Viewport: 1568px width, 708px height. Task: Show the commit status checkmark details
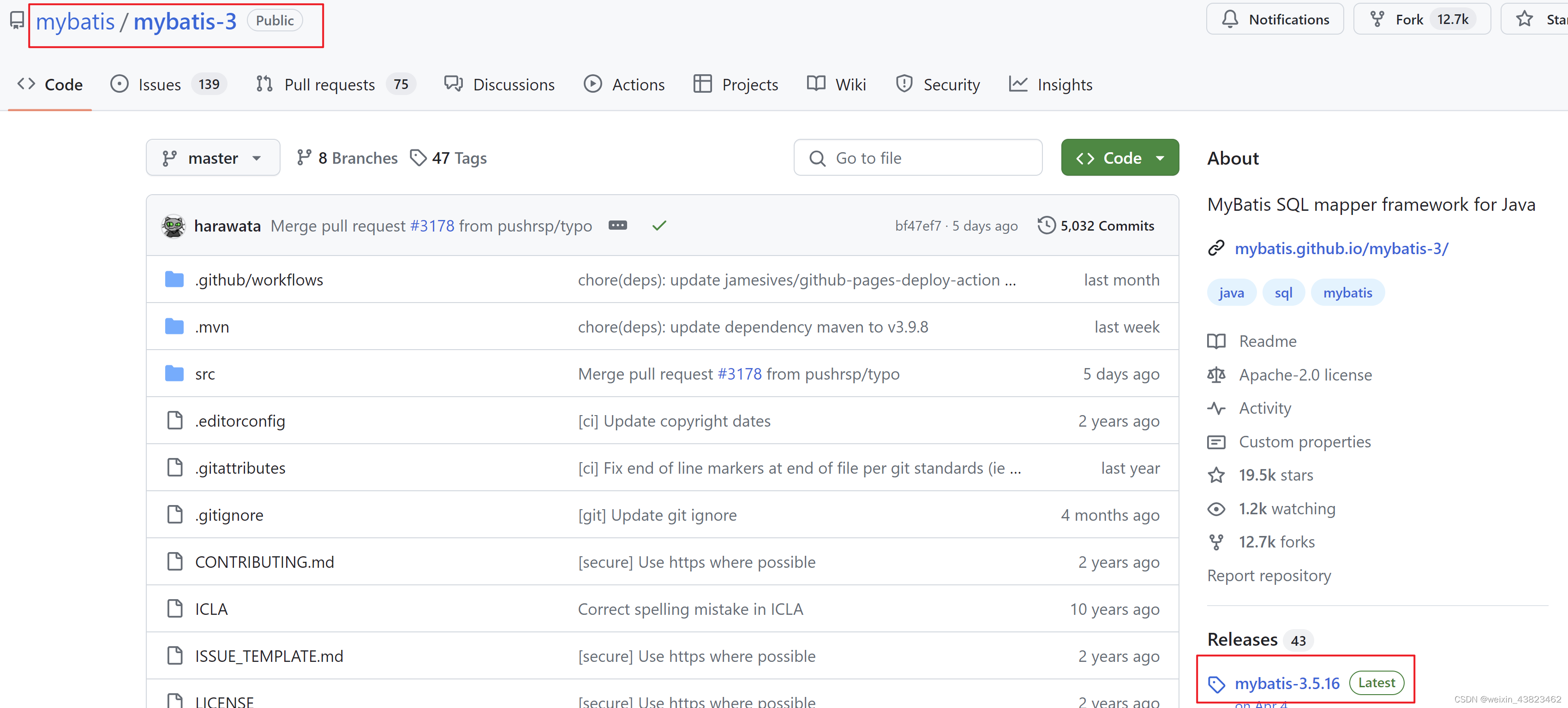659,226
